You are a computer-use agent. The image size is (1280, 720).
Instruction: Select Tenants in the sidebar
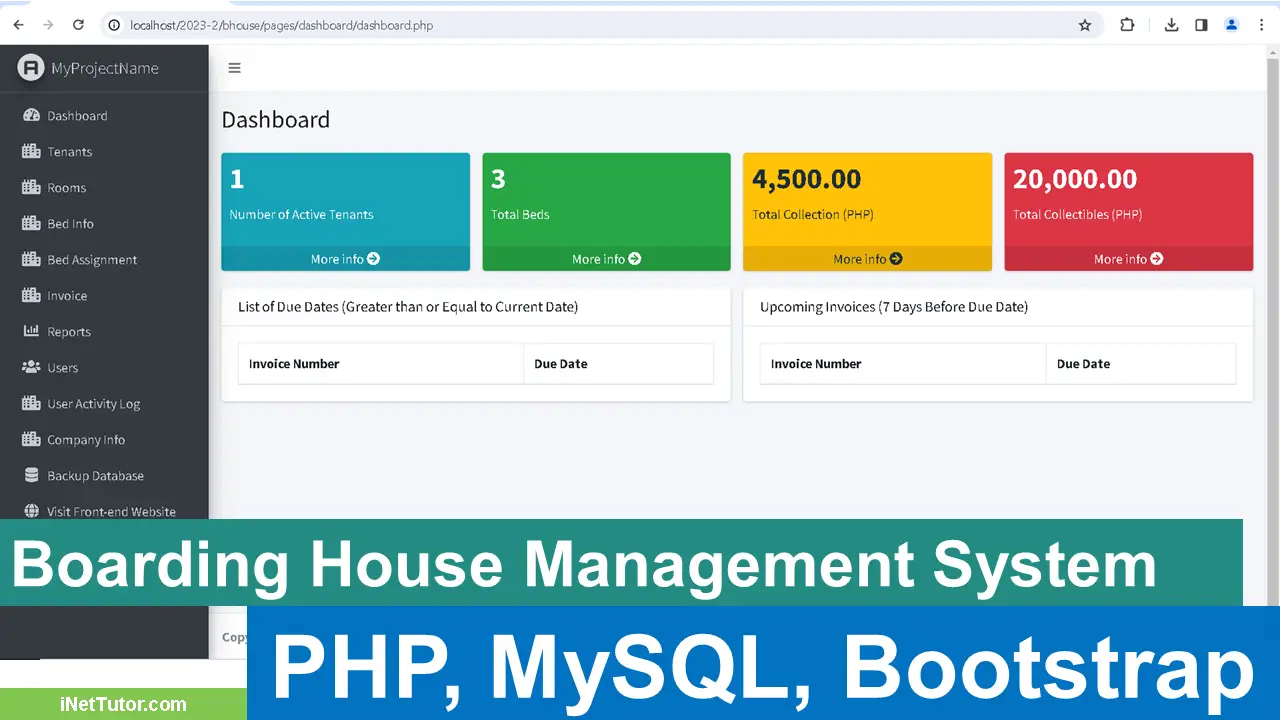68,151
